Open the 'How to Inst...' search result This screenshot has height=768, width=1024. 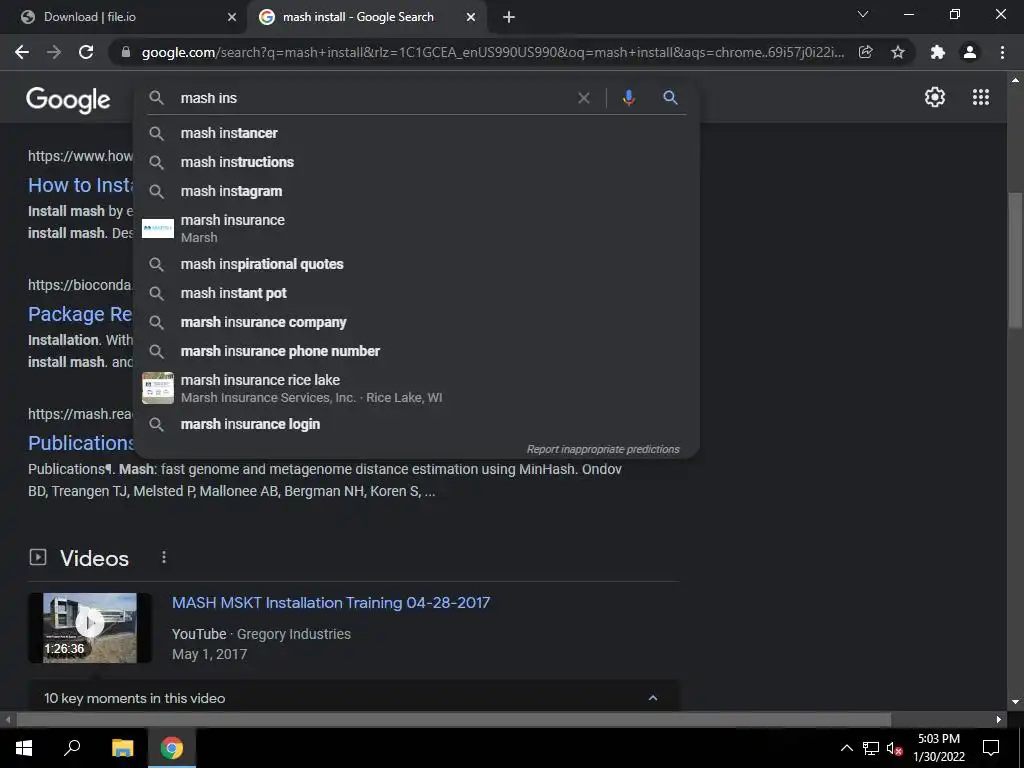point(80,185)
